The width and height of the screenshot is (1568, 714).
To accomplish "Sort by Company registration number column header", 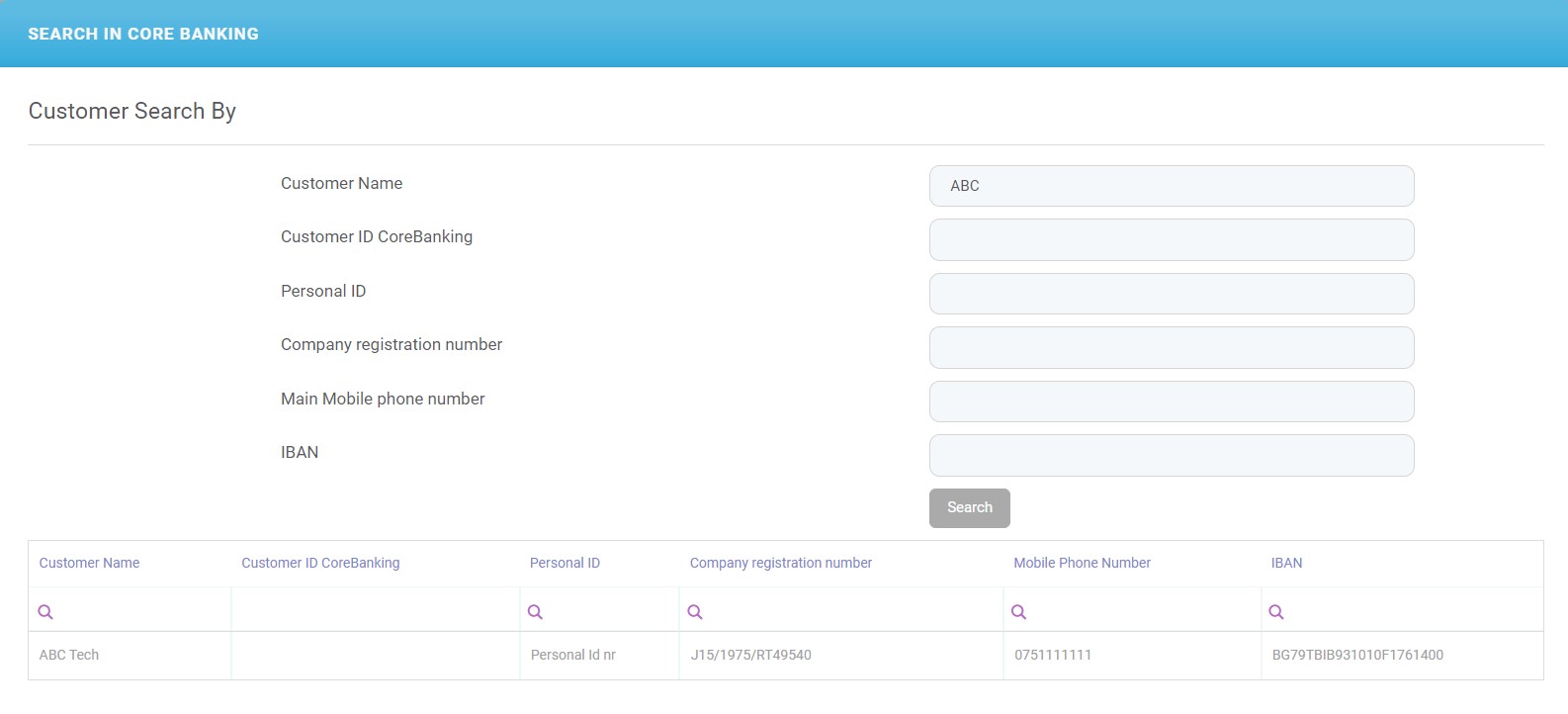I will 780,563.
